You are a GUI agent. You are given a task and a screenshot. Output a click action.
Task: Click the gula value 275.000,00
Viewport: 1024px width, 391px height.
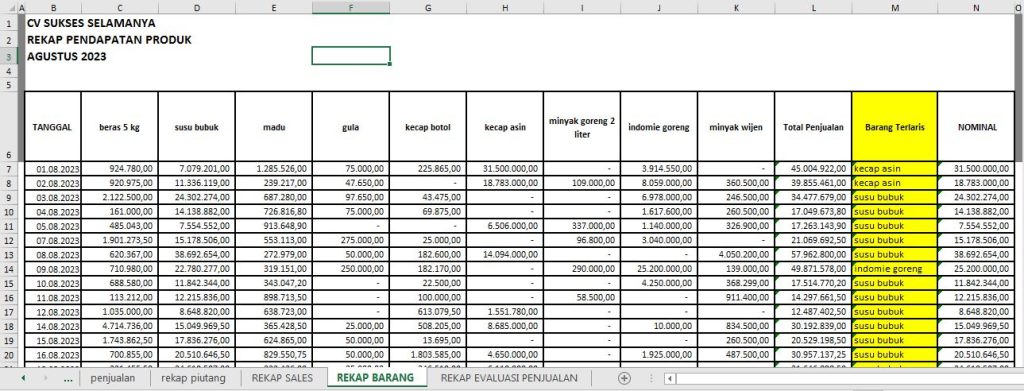pos(351,240)
